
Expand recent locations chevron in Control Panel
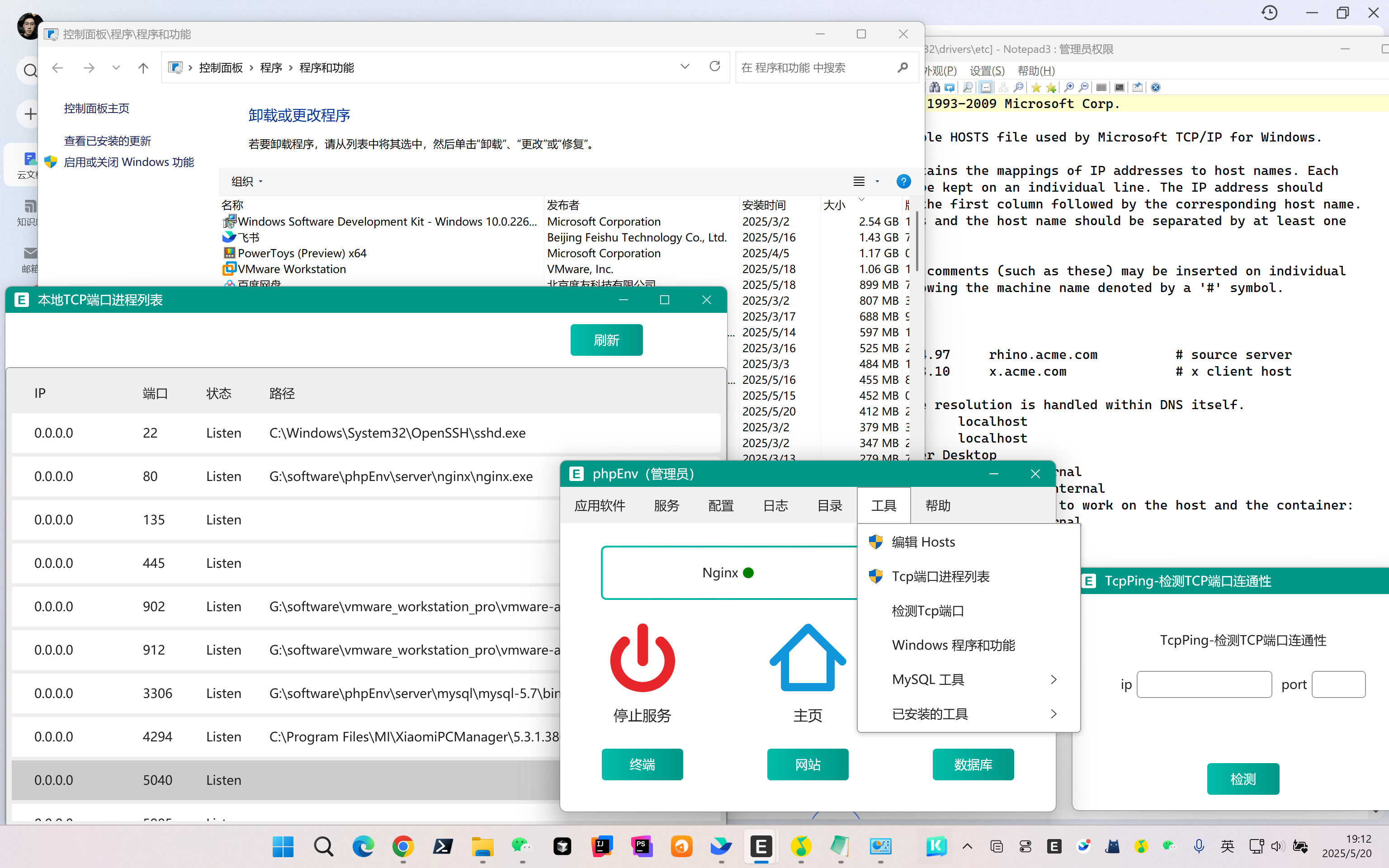point(116,68)
